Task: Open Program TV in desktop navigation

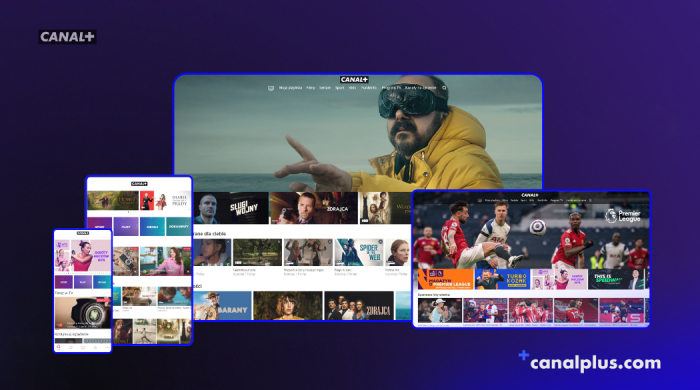Action: click(391, 88)
